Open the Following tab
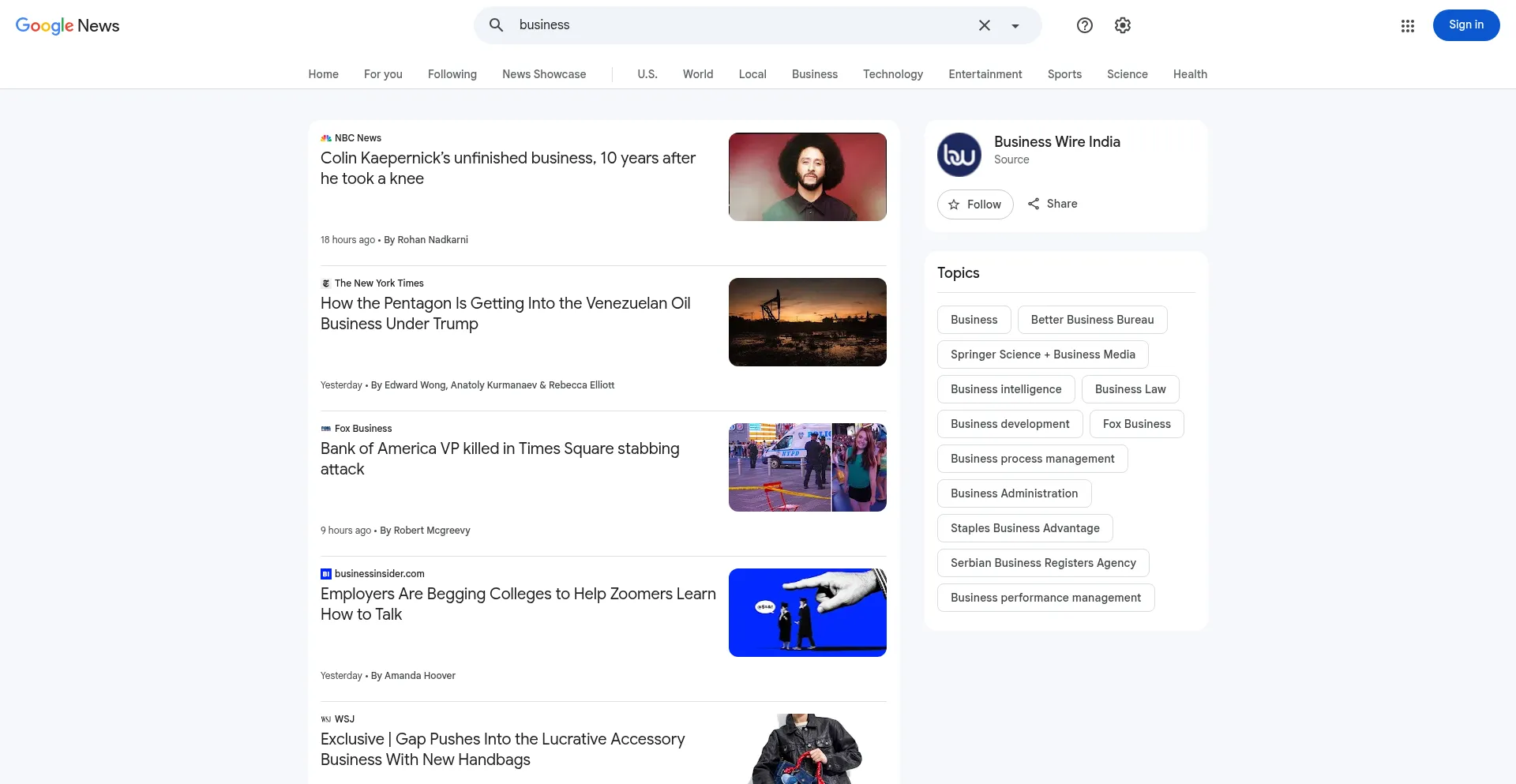1516x784 pixels. point(452,74)
